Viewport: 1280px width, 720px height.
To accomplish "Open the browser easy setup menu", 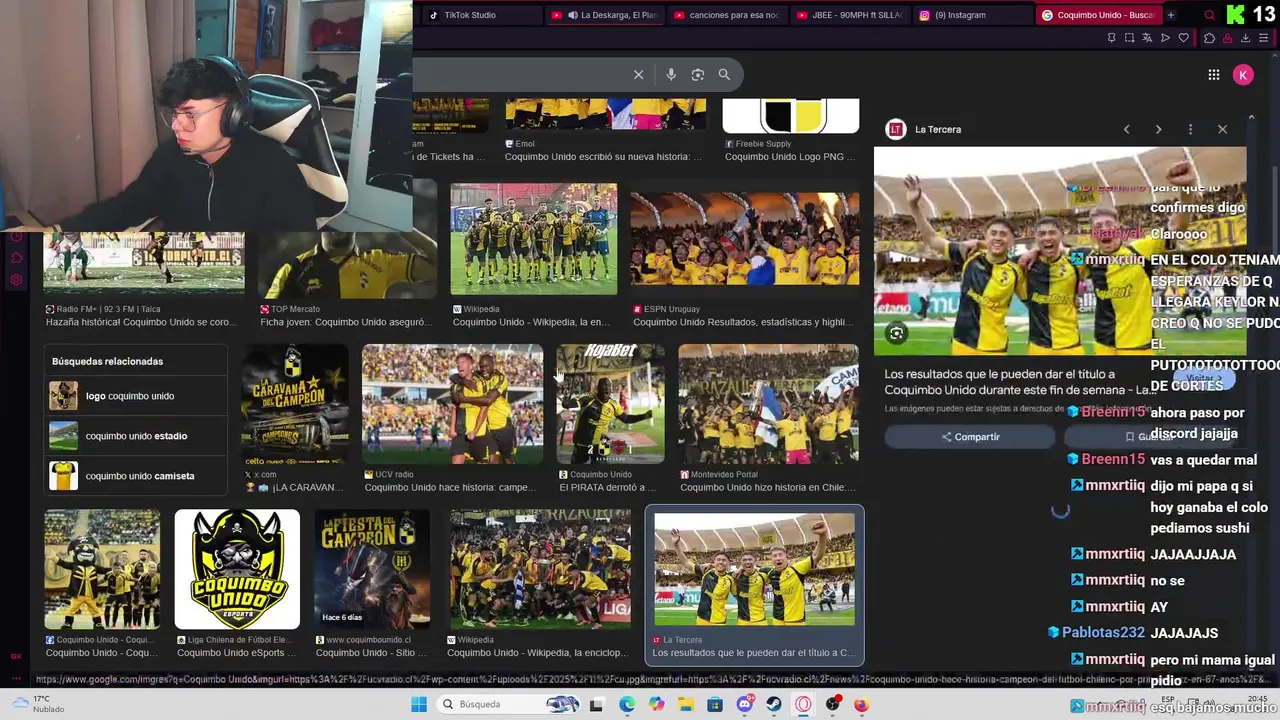I will pyautogui.click(x=1263, y=38).
